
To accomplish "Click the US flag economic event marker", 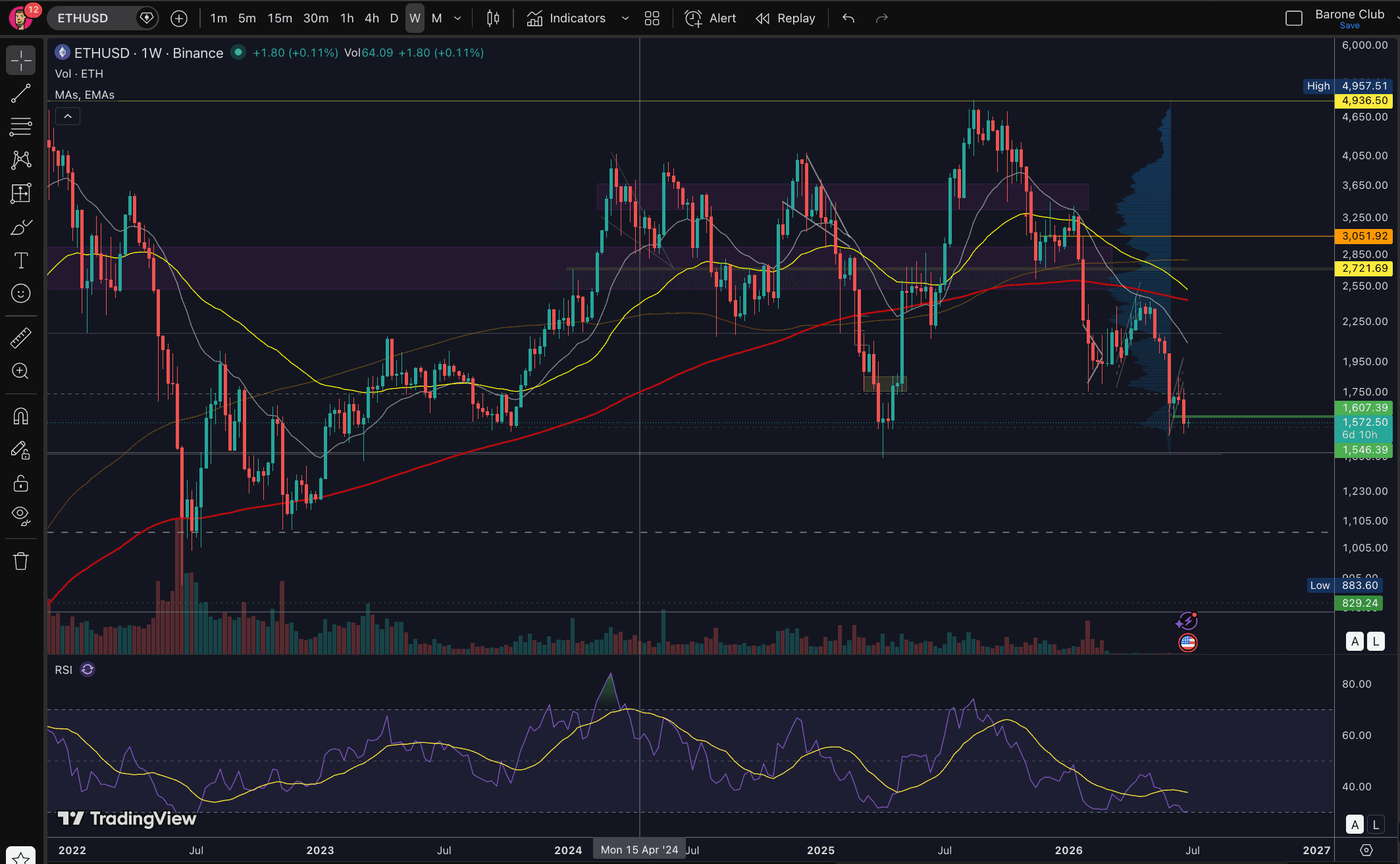I will tap(1187, 642).
